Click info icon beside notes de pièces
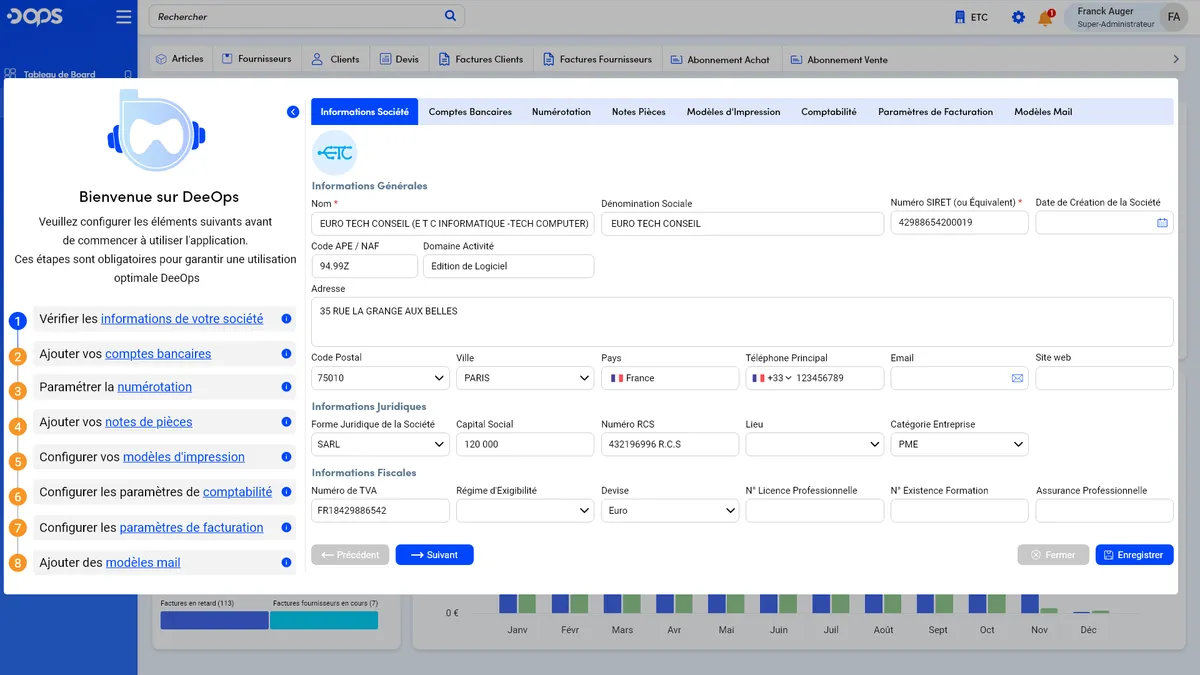 (286, 422)
